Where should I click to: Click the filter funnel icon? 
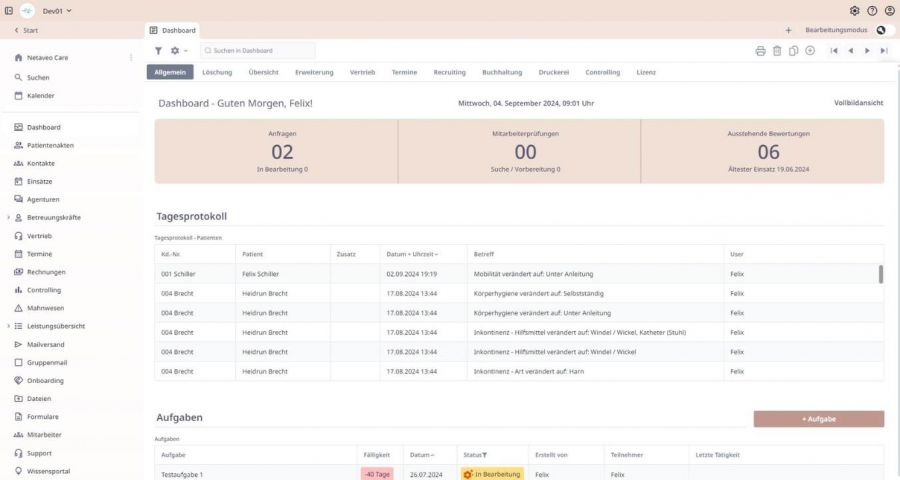(158, 50)
